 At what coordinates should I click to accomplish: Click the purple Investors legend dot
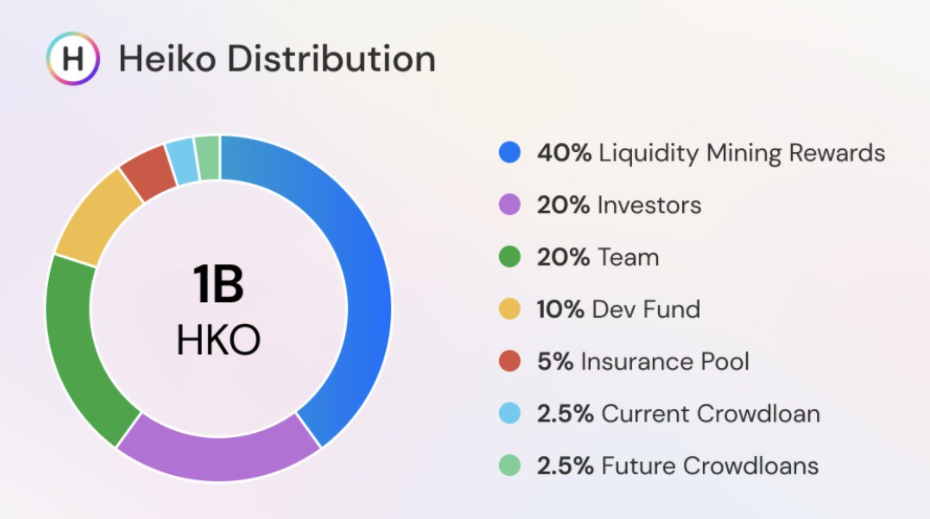509,205
